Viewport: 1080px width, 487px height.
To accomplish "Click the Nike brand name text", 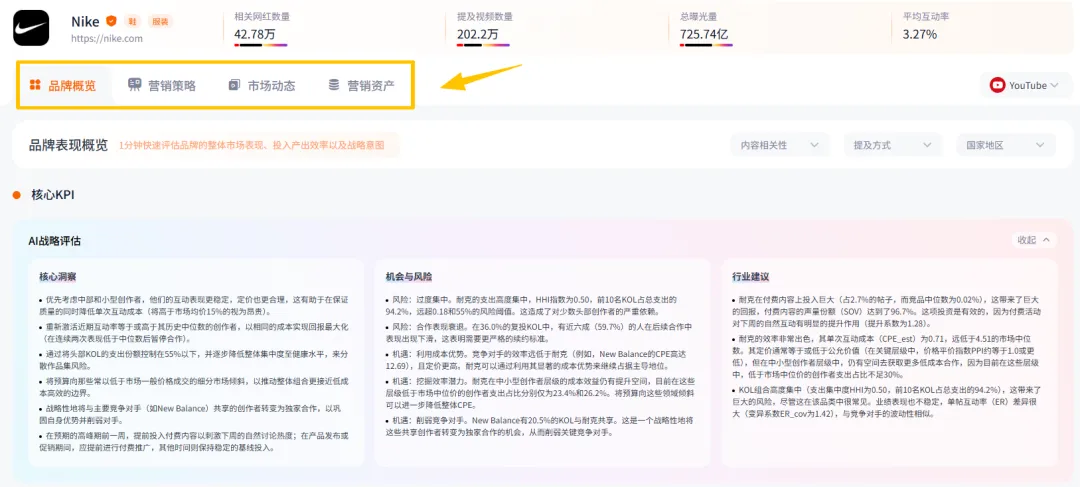I will 85,21.
